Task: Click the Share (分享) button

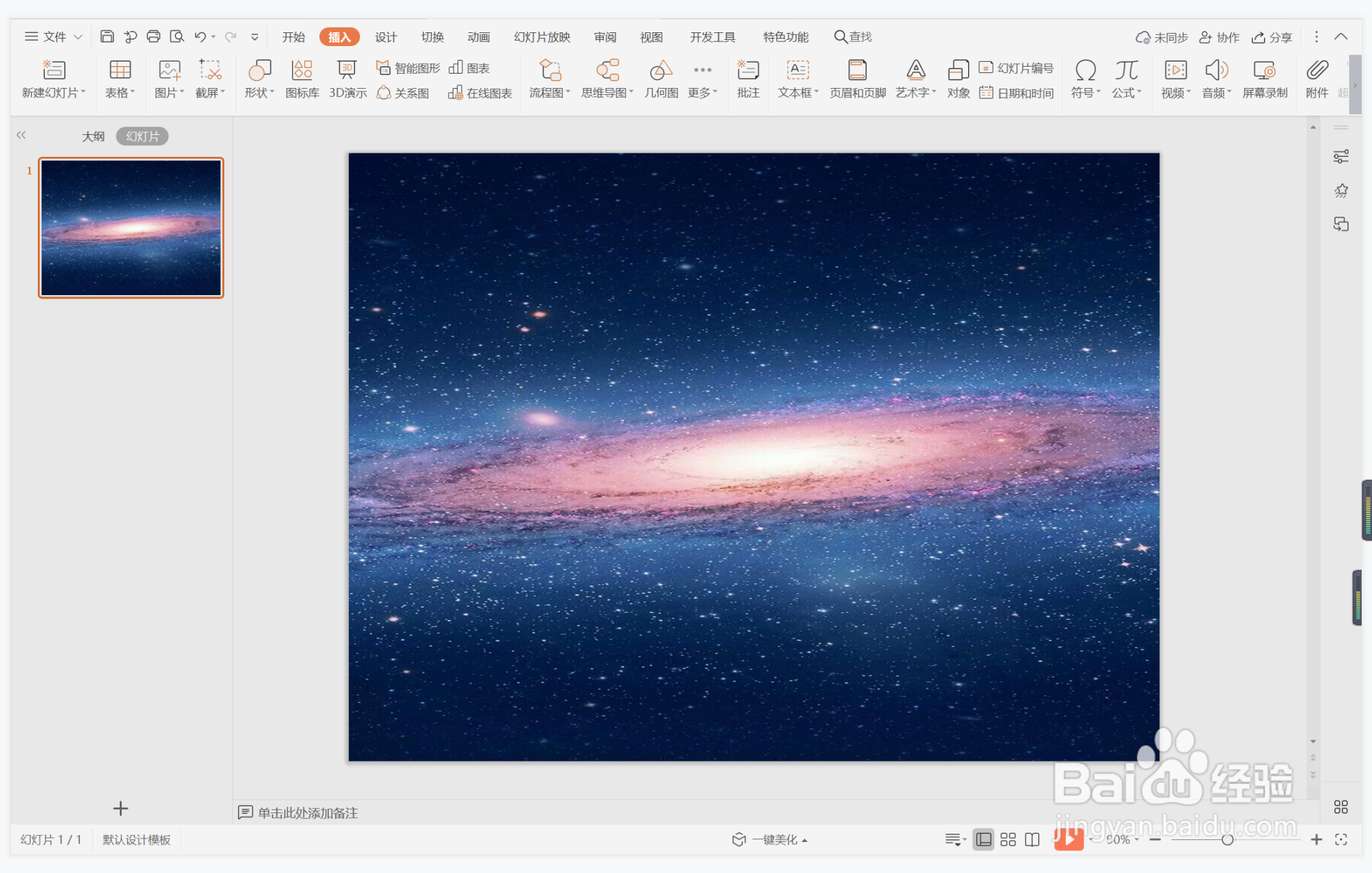Action: pos(1272,37)
